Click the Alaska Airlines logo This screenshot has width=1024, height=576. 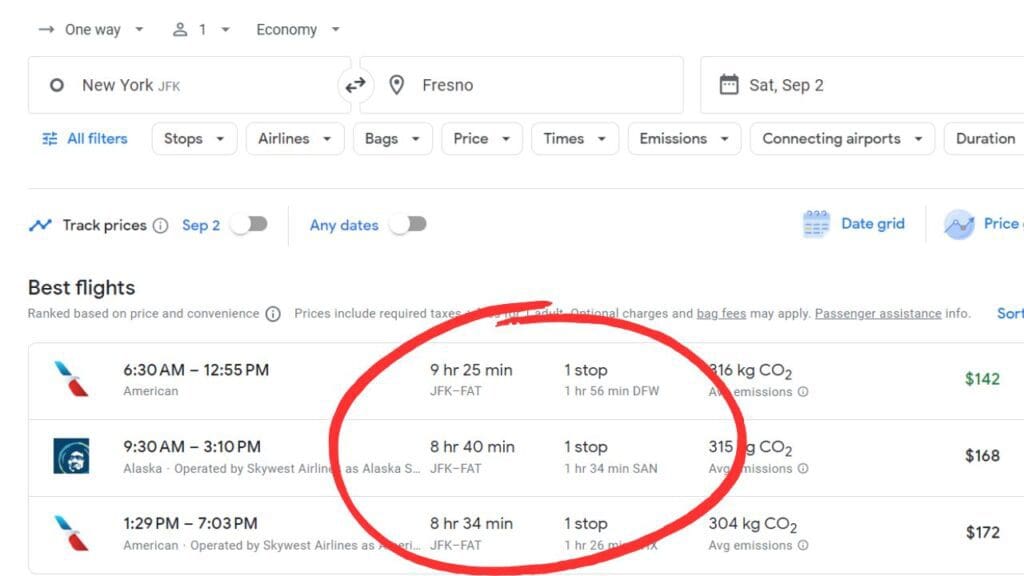tap(71, 456)
